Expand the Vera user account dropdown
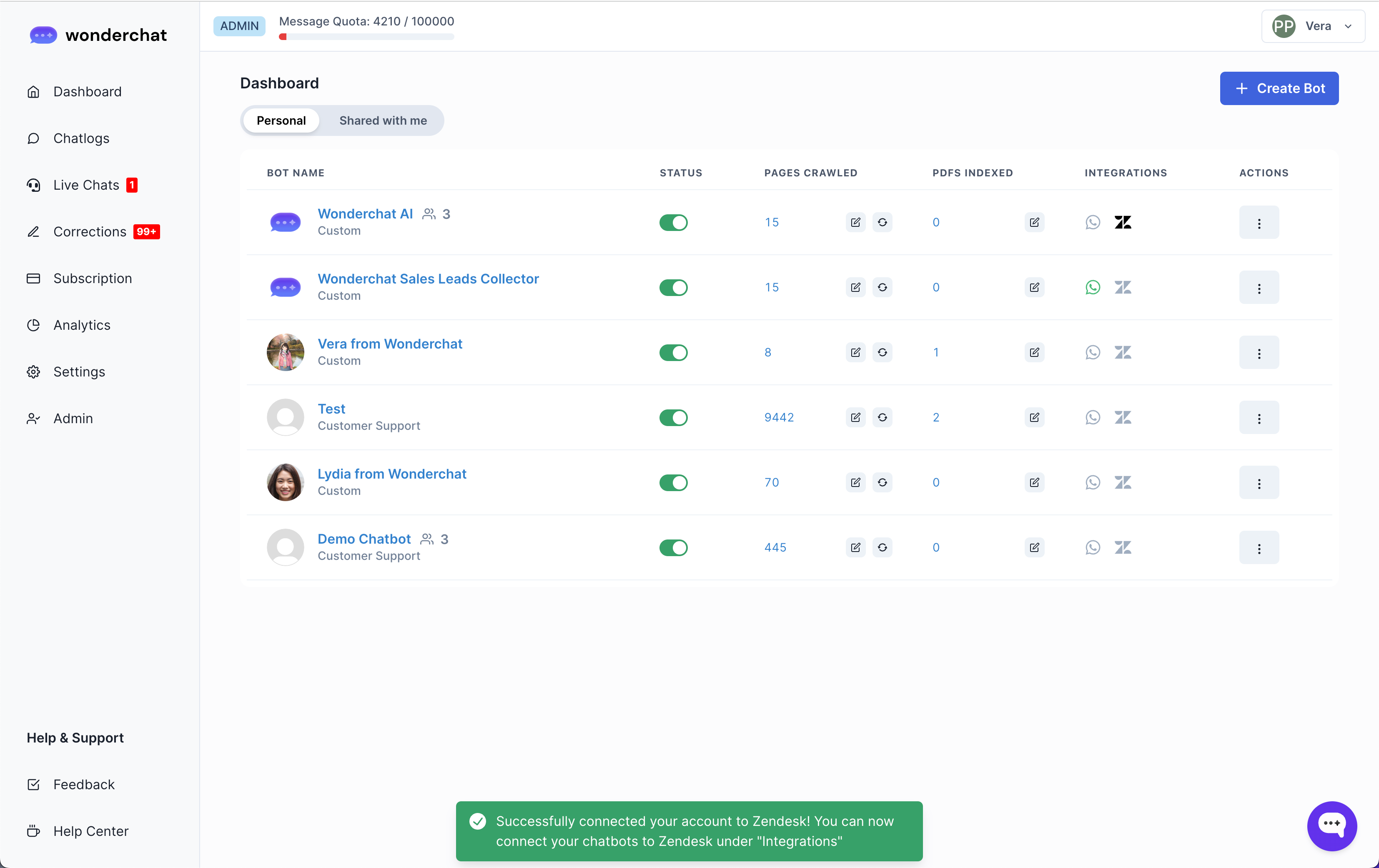Image resolution: width=1379 pixels, height=868 pixels. coord(1313,26)
